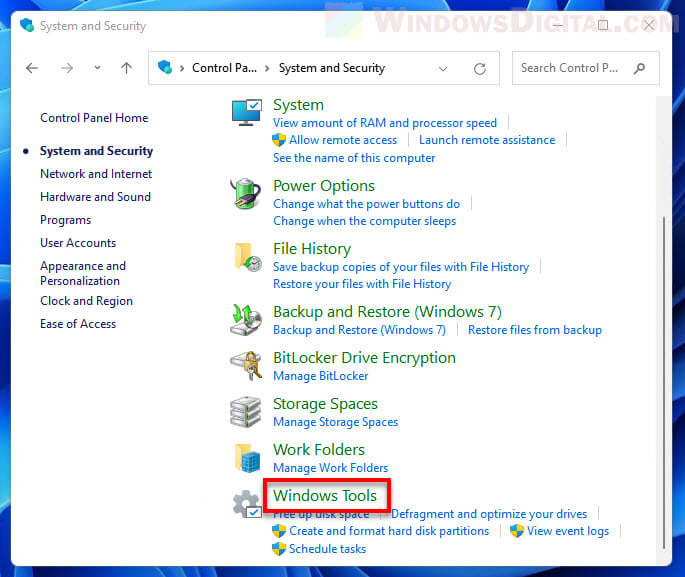Click the shield icon in the address bar

(165, 67)
